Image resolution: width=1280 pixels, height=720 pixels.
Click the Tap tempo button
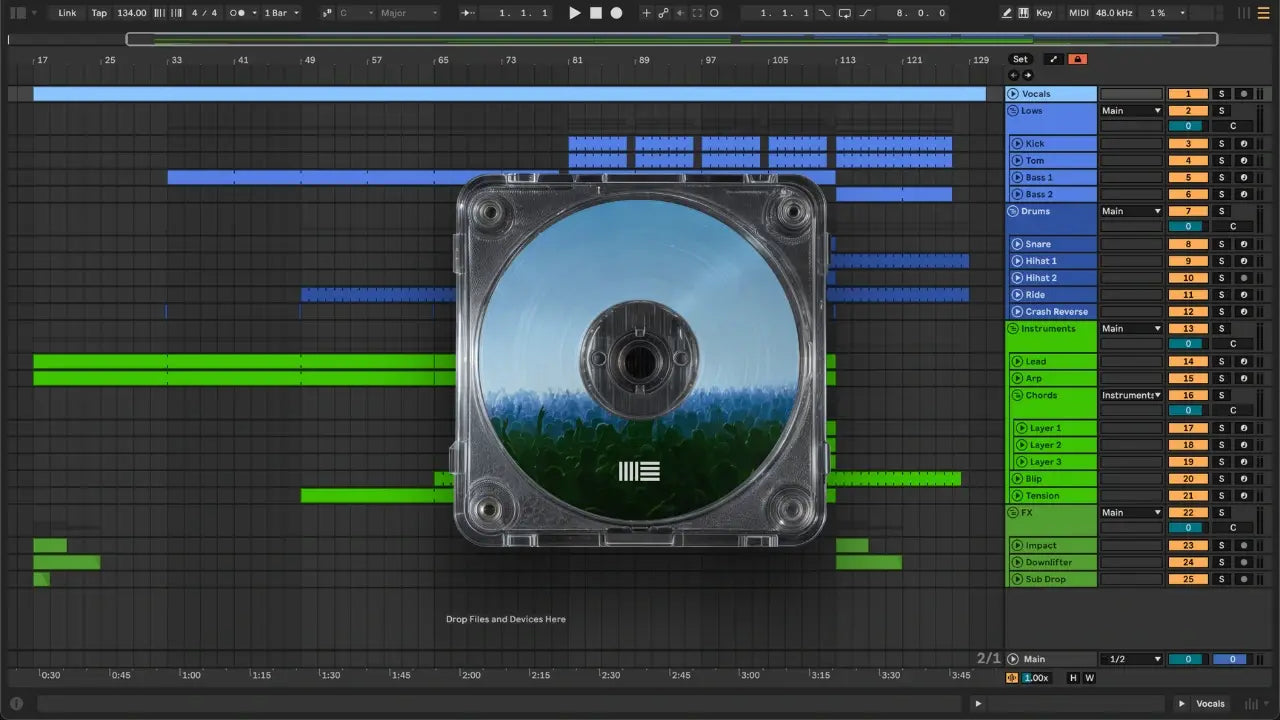(99, 13)
